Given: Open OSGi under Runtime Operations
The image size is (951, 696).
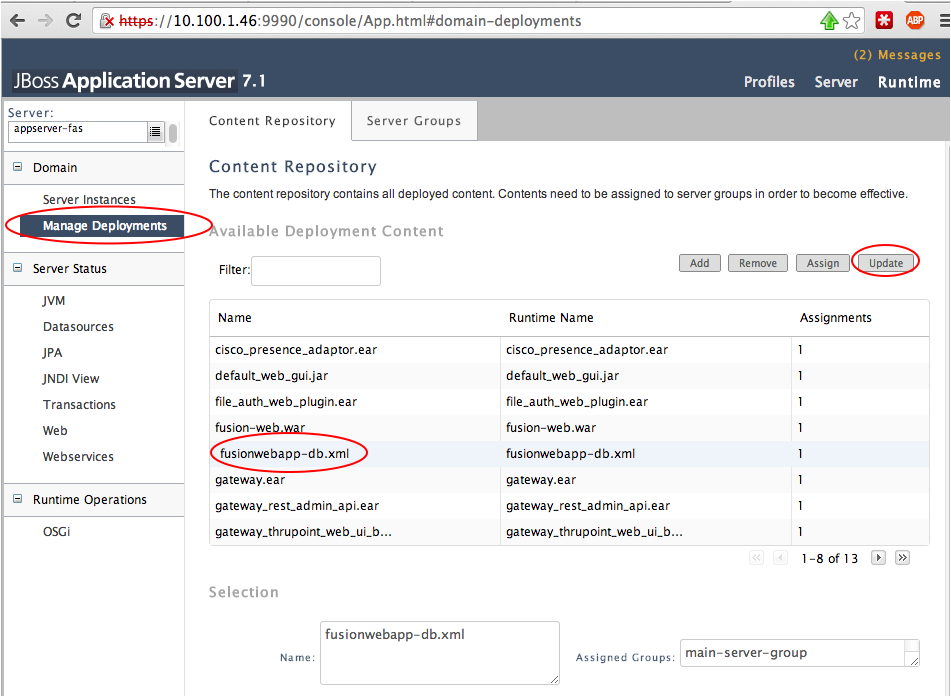Looking at the screenshot, I should [x=56, y=532].
